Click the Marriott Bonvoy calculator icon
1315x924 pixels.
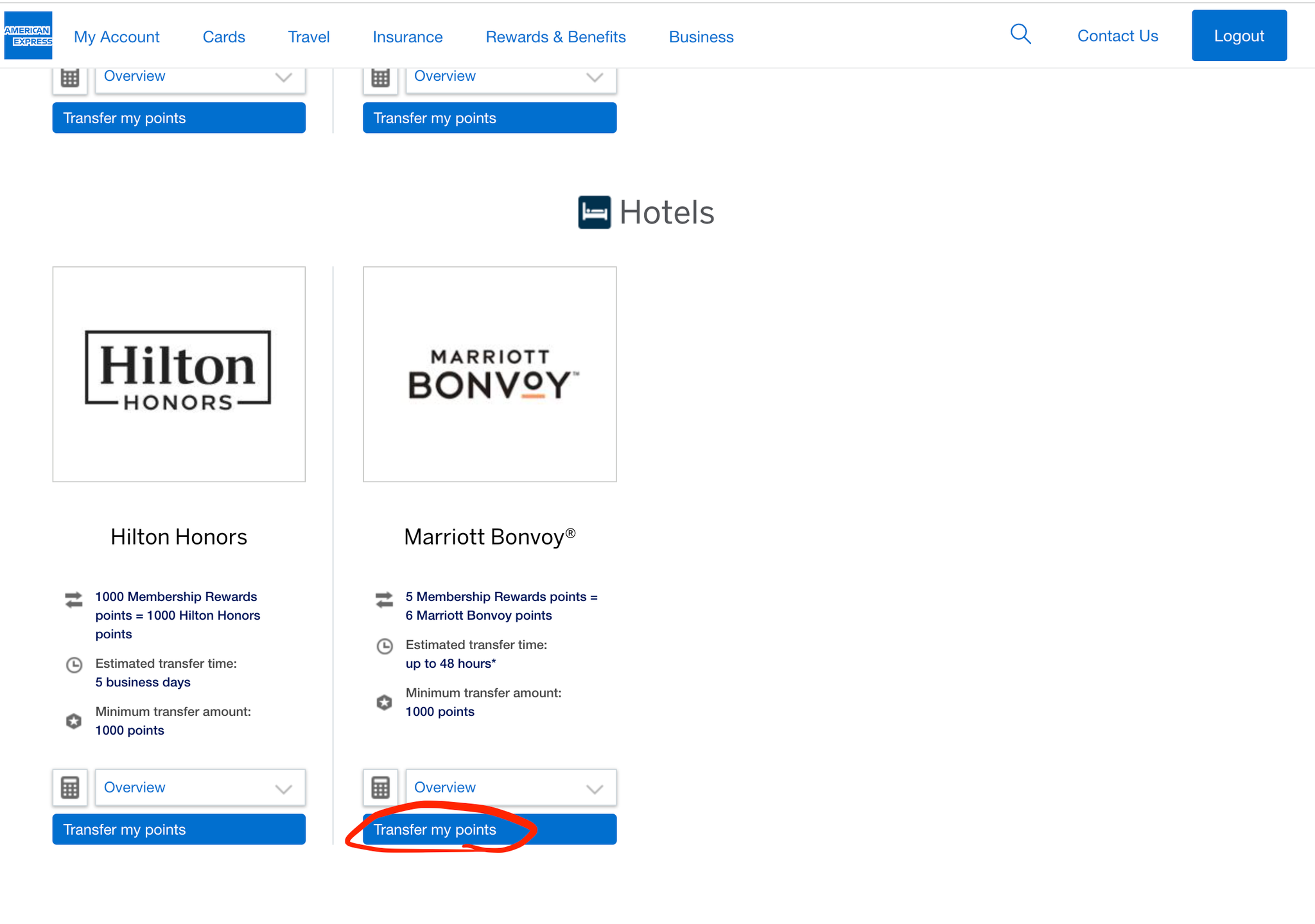pos(381,787)
